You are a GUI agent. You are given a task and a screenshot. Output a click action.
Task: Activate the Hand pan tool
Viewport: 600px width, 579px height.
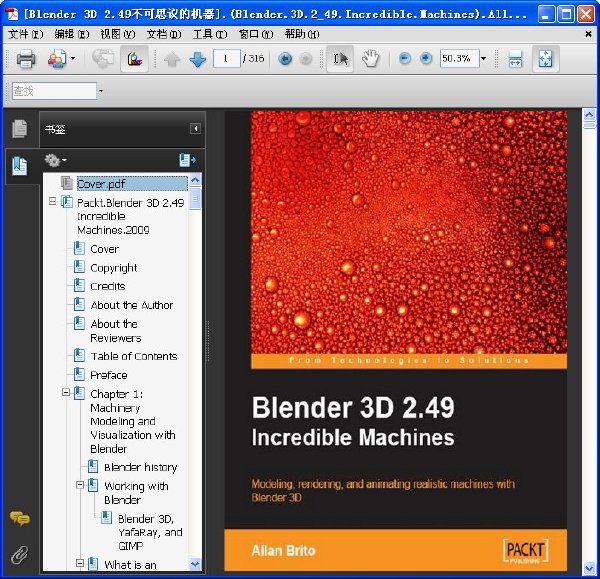(370, 59)
